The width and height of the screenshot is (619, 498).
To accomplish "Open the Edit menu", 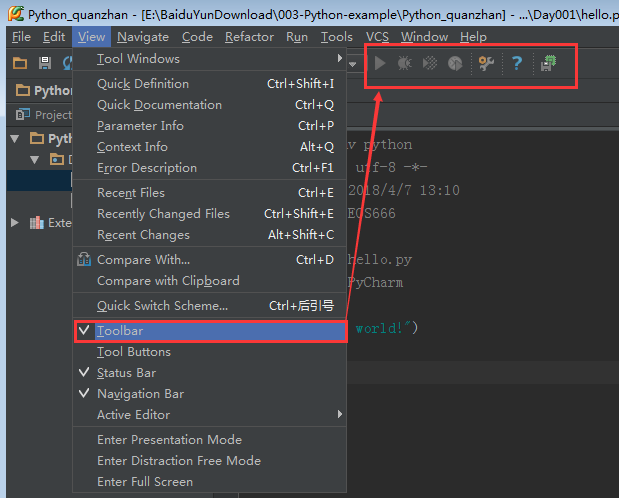I will click(x=54, y=37).
